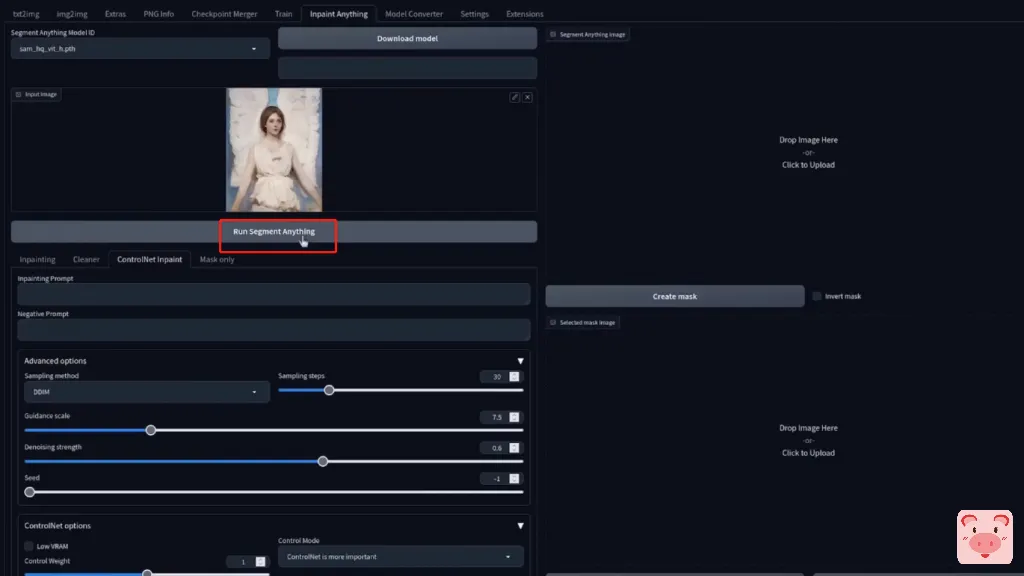The width and height of the screenshot is (1024, 576).
Task: Click the Sampling steps number stepper
Action: coord(514,377)
